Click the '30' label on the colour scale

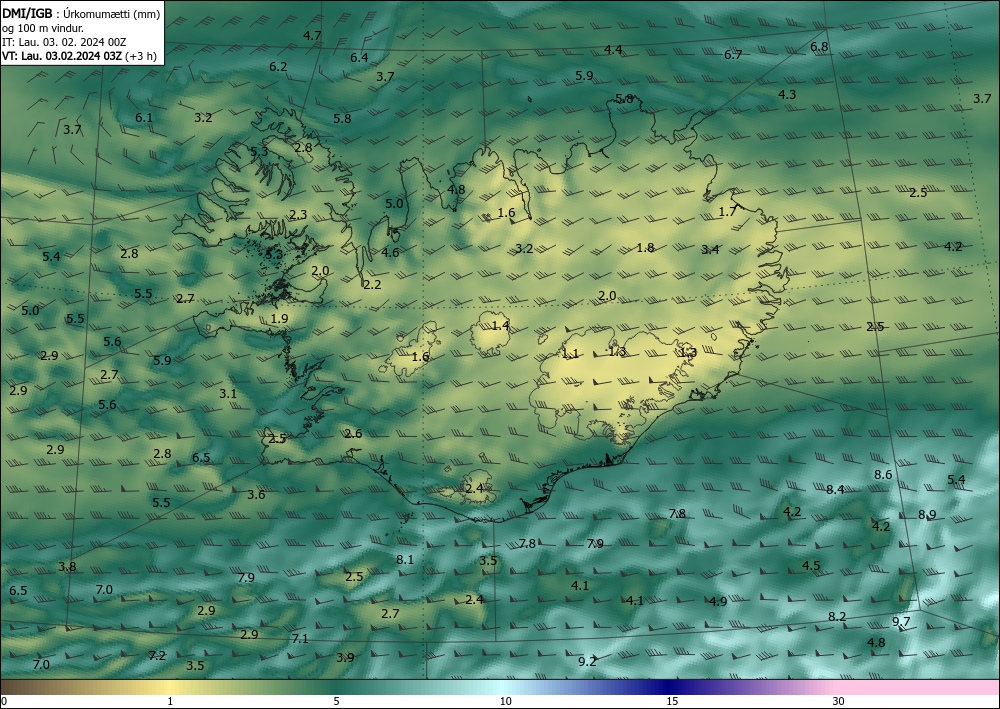(x=839, y=702)
